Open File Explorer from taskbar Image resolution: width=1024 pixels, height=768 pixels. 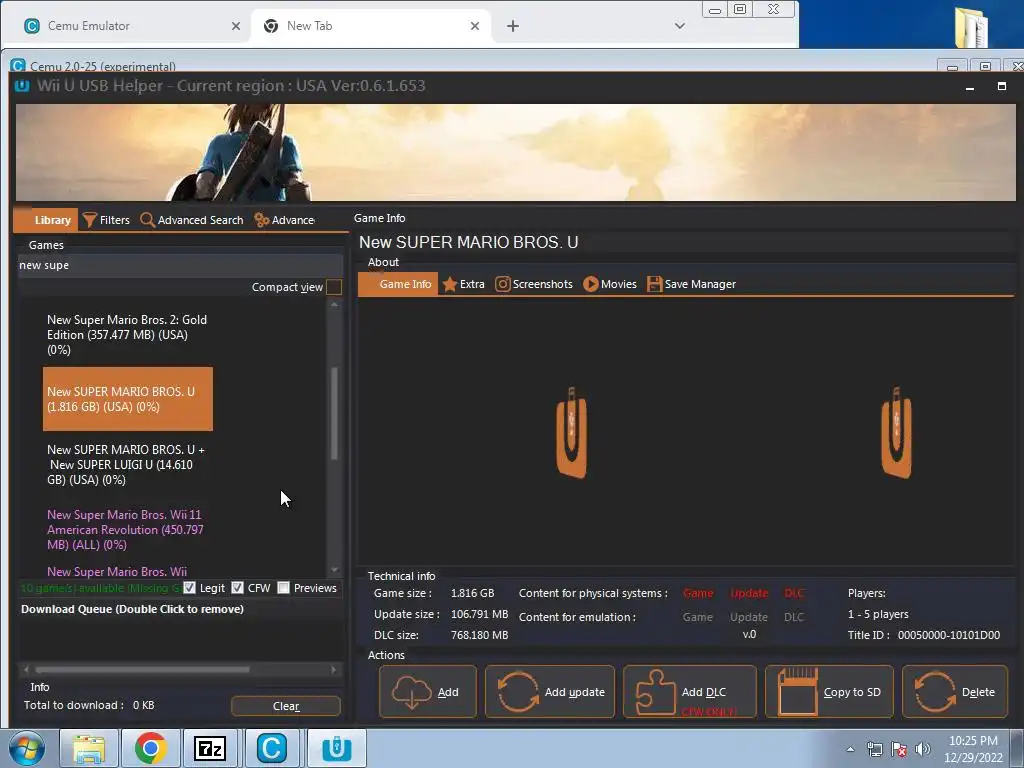click(x=89, y=748)
